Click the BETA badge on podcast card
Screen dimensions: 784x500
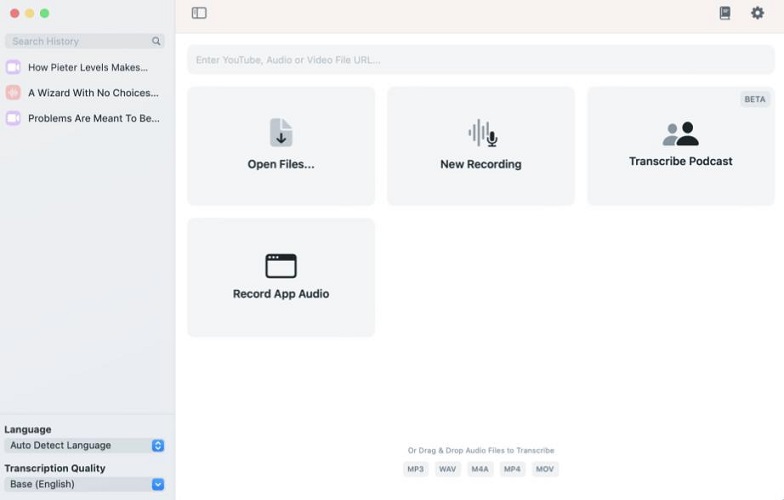click(755, 99)
